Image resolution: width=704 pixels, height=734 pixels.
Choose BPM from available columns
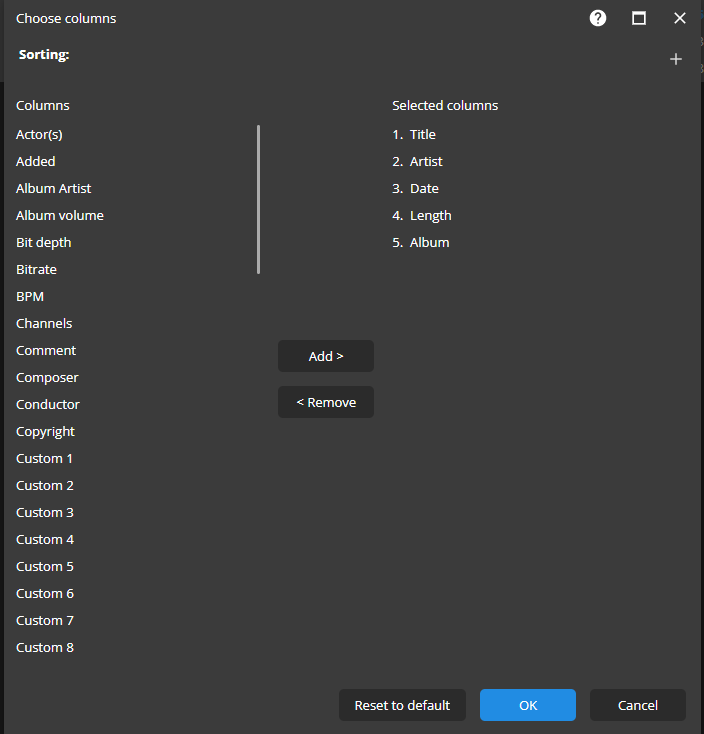[x=30, y=296]
